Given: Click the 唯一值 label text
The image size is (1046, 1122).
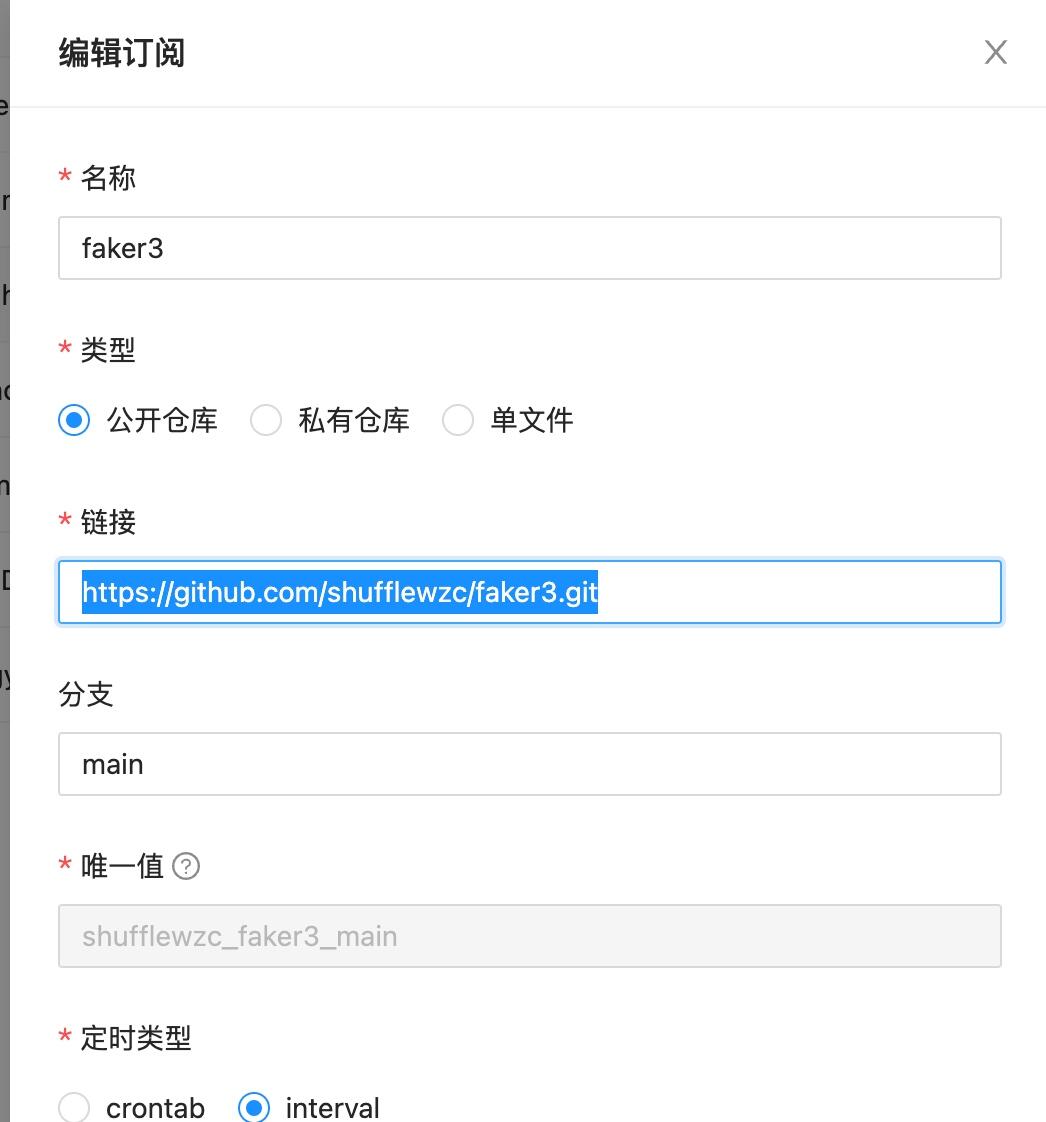Looking at the screenshot, I should click(123, 866).
